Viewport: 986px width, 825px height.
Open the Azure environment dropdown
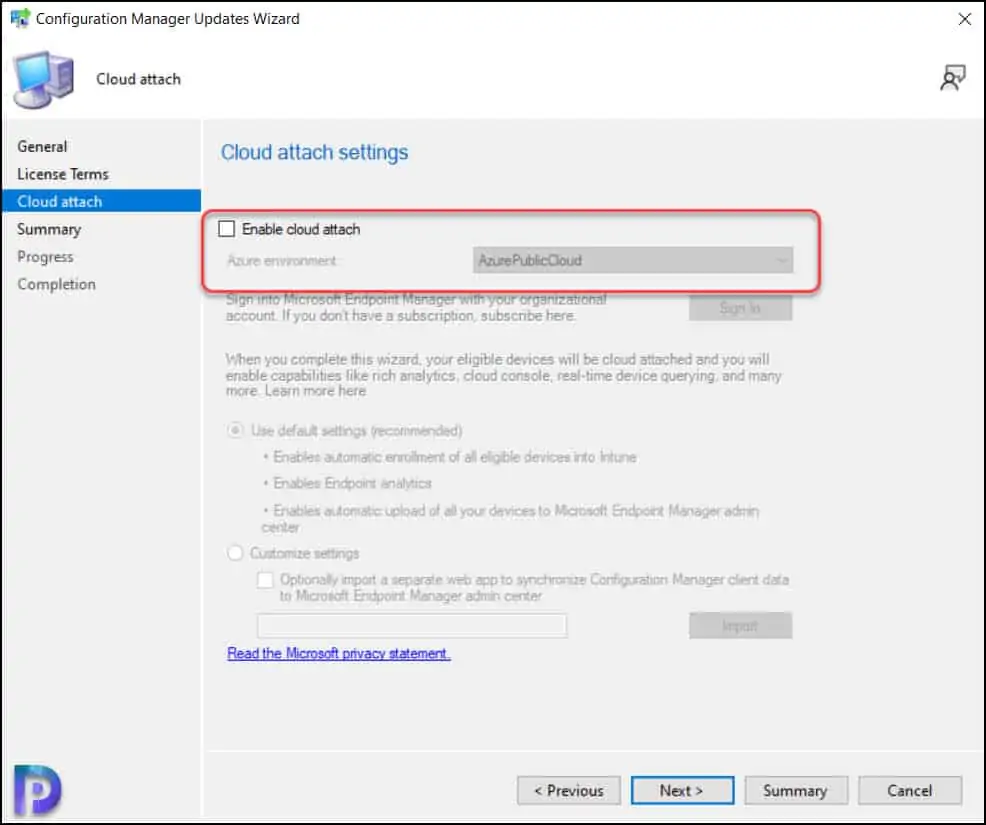[633, 260]
